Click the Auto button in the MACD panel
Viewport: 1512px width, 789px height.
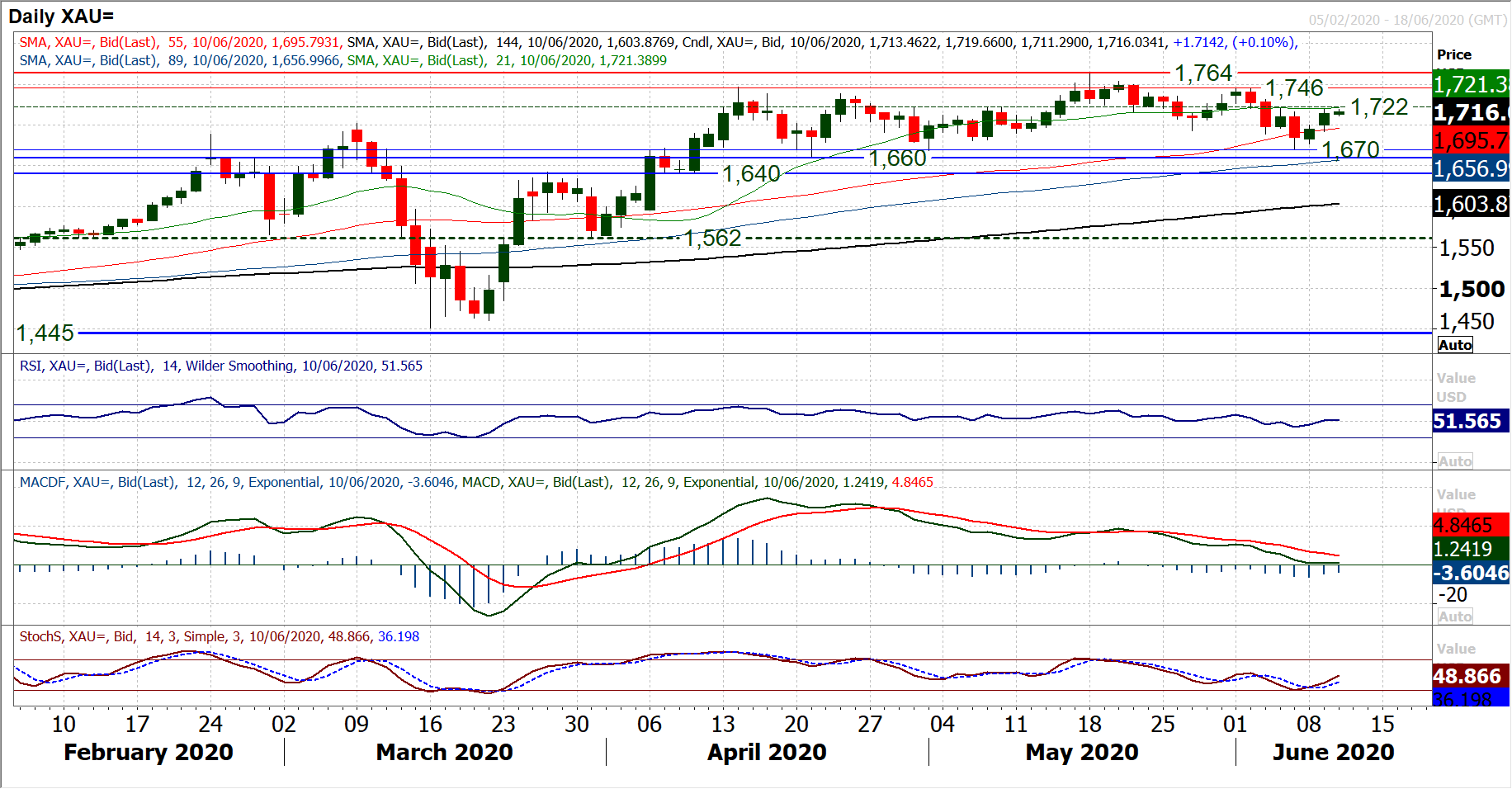coord(1455,617)
